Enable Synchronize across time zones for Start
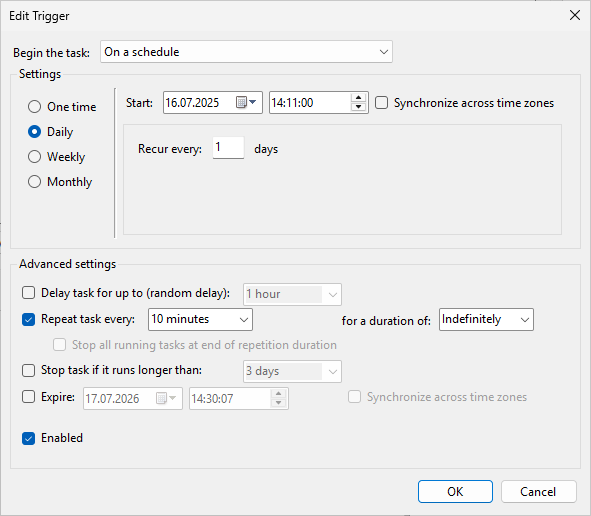The height and width of the screenshot is (516, 591). pyautogui.click(x=381, y=103)
